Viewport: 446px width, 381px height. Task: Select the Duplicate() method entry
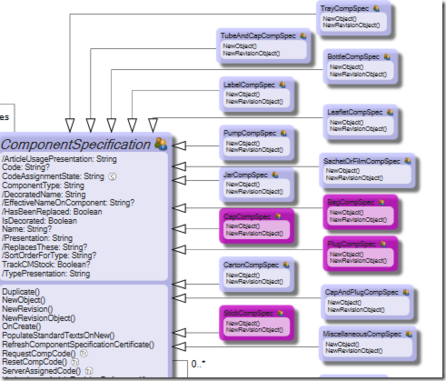coord(21,292)
